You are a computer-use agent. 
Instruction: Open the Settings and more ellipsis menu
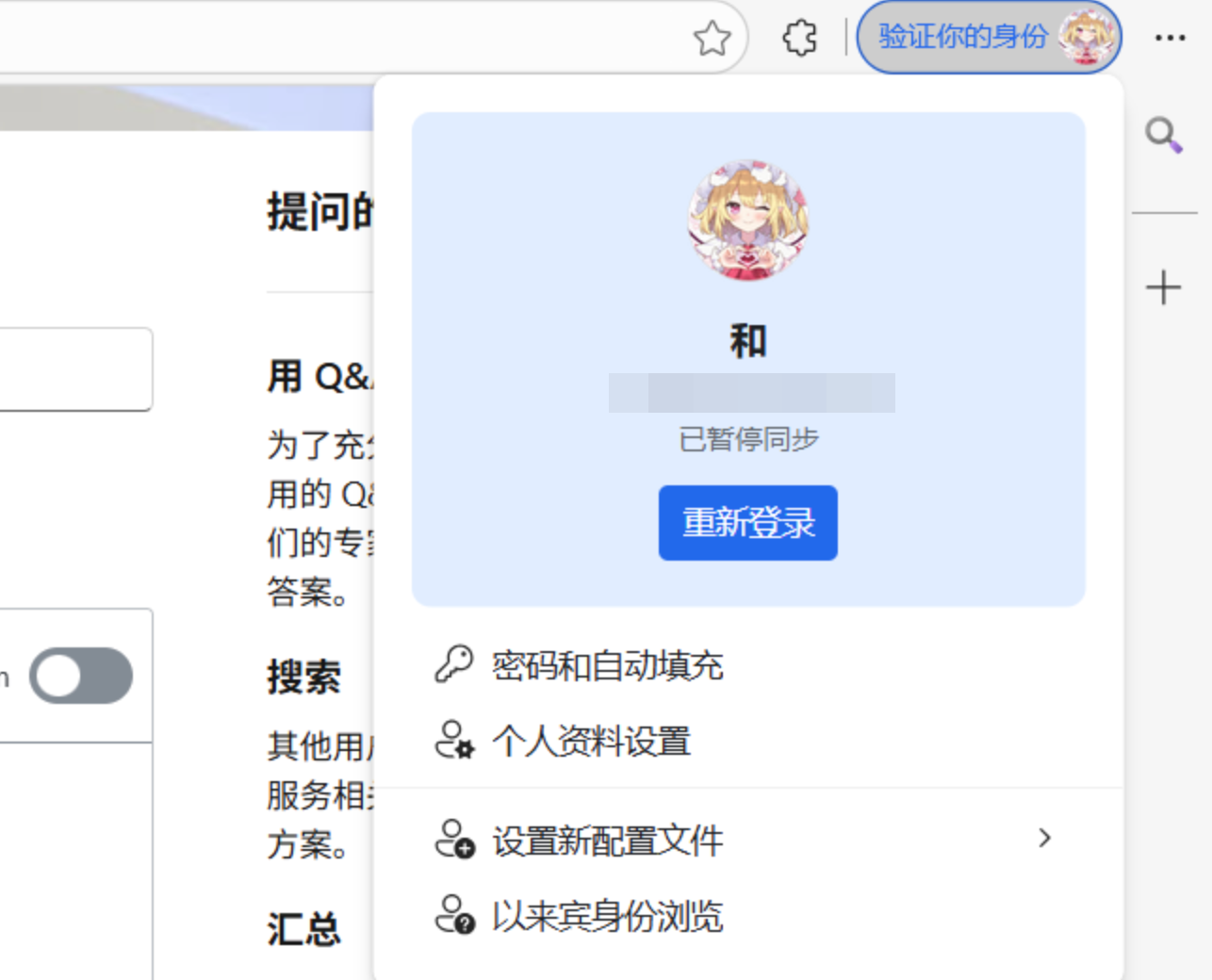tap(1170, 39)
